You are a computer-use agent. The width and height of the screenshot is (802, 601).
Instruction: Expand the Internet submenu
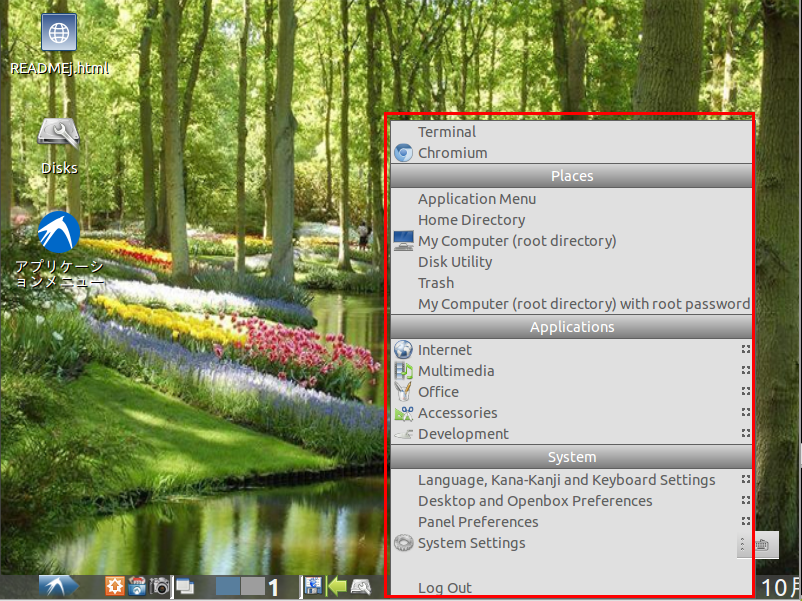click(571, 350)
